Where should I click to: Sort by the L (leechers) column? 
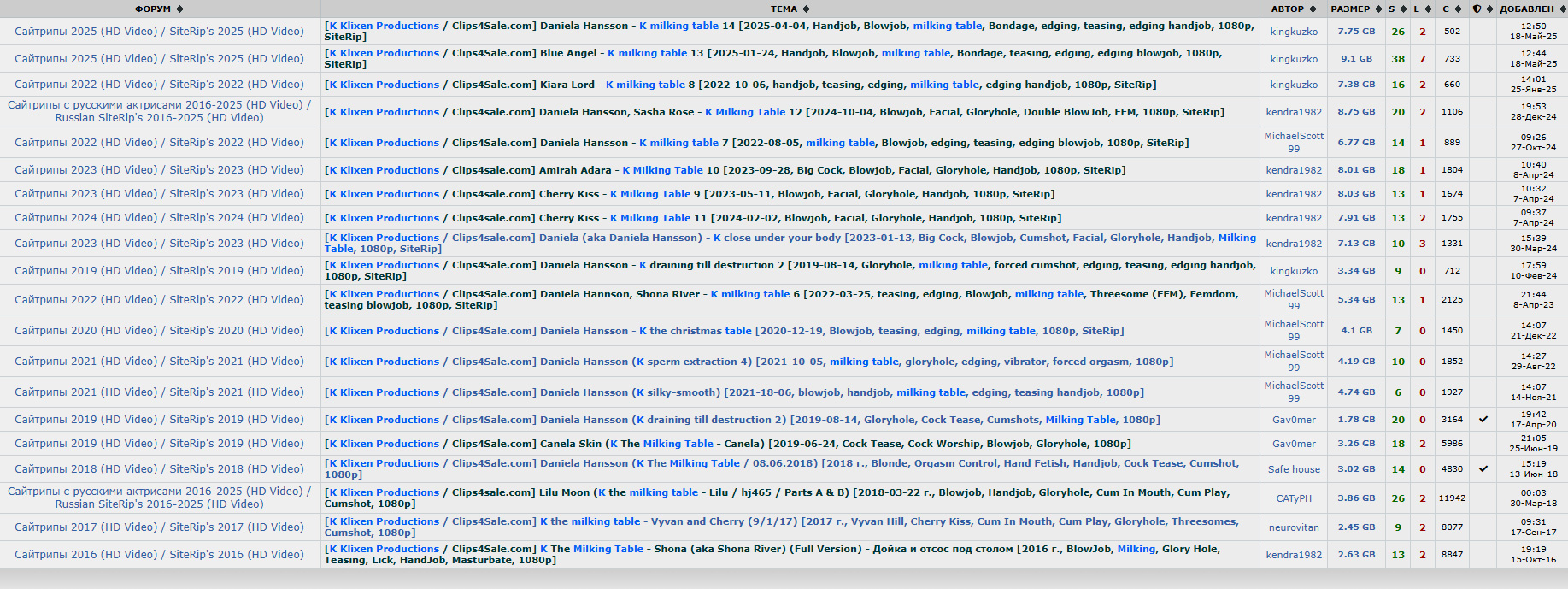point(1422,9)
